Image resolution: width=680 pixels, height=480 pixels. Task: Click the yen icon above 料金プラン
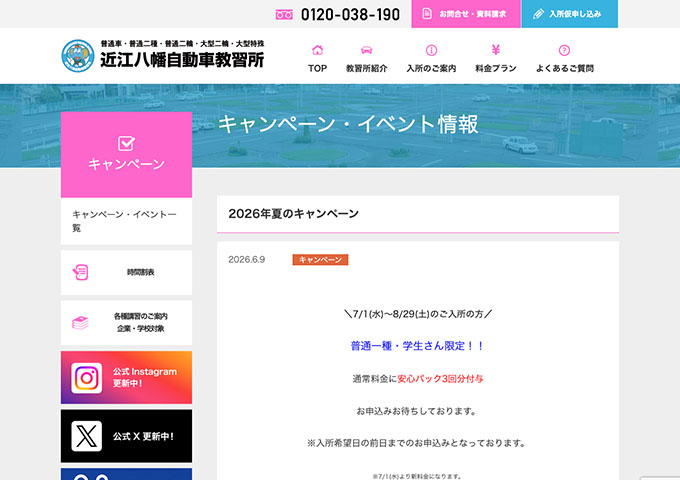pyautogui.click(x=496, y=50)
